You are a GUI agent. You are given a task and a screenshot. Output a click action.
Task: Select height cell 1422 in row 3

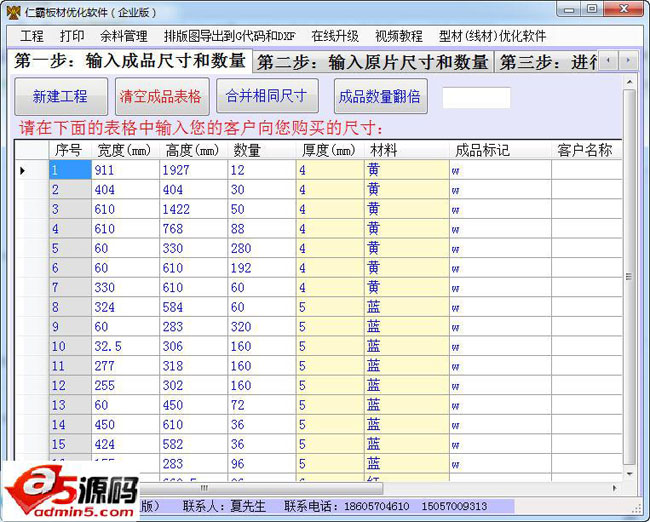pos(193,209)
